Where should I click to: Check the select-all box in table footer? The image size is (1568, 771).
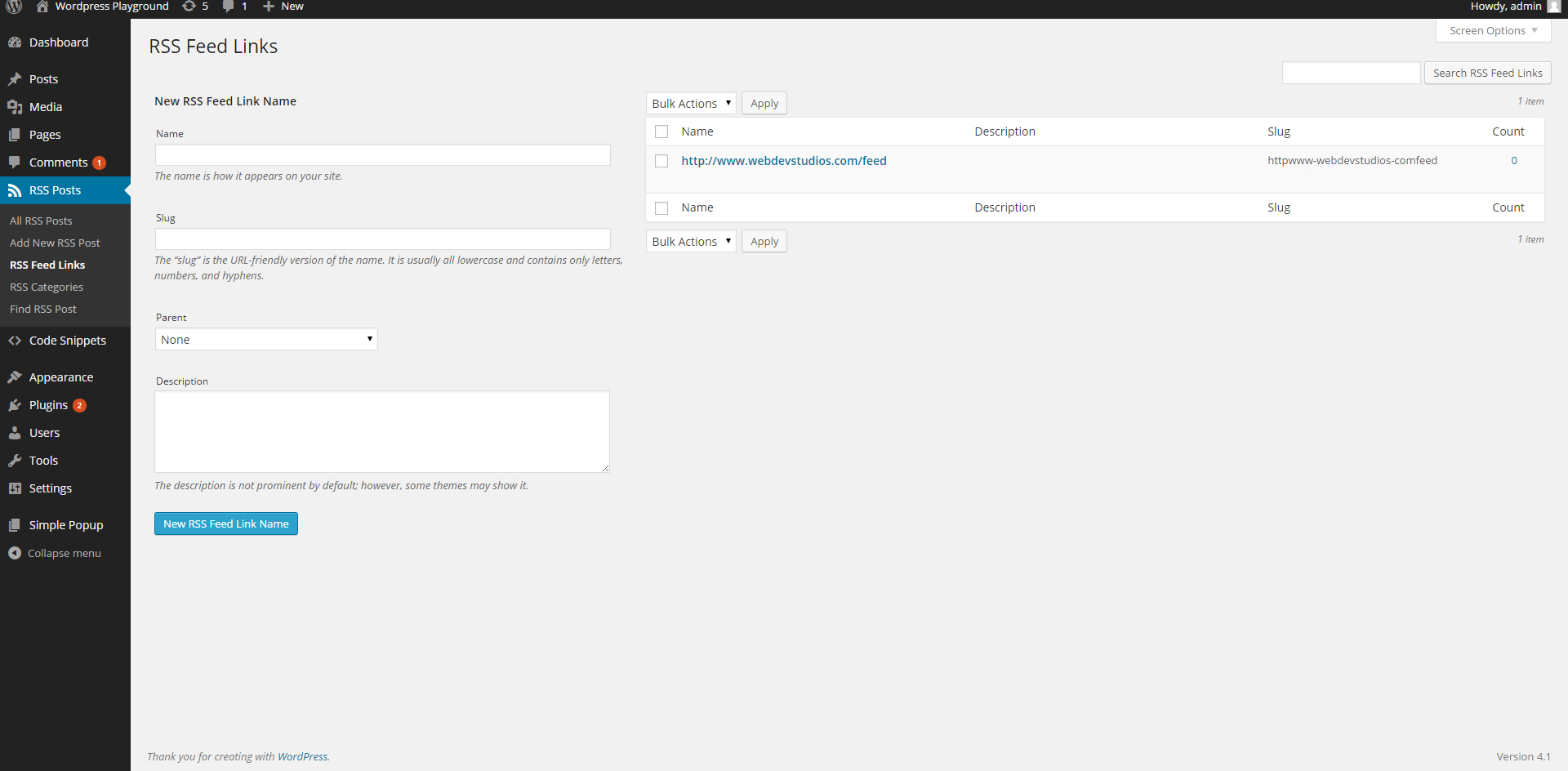point(661,207)
